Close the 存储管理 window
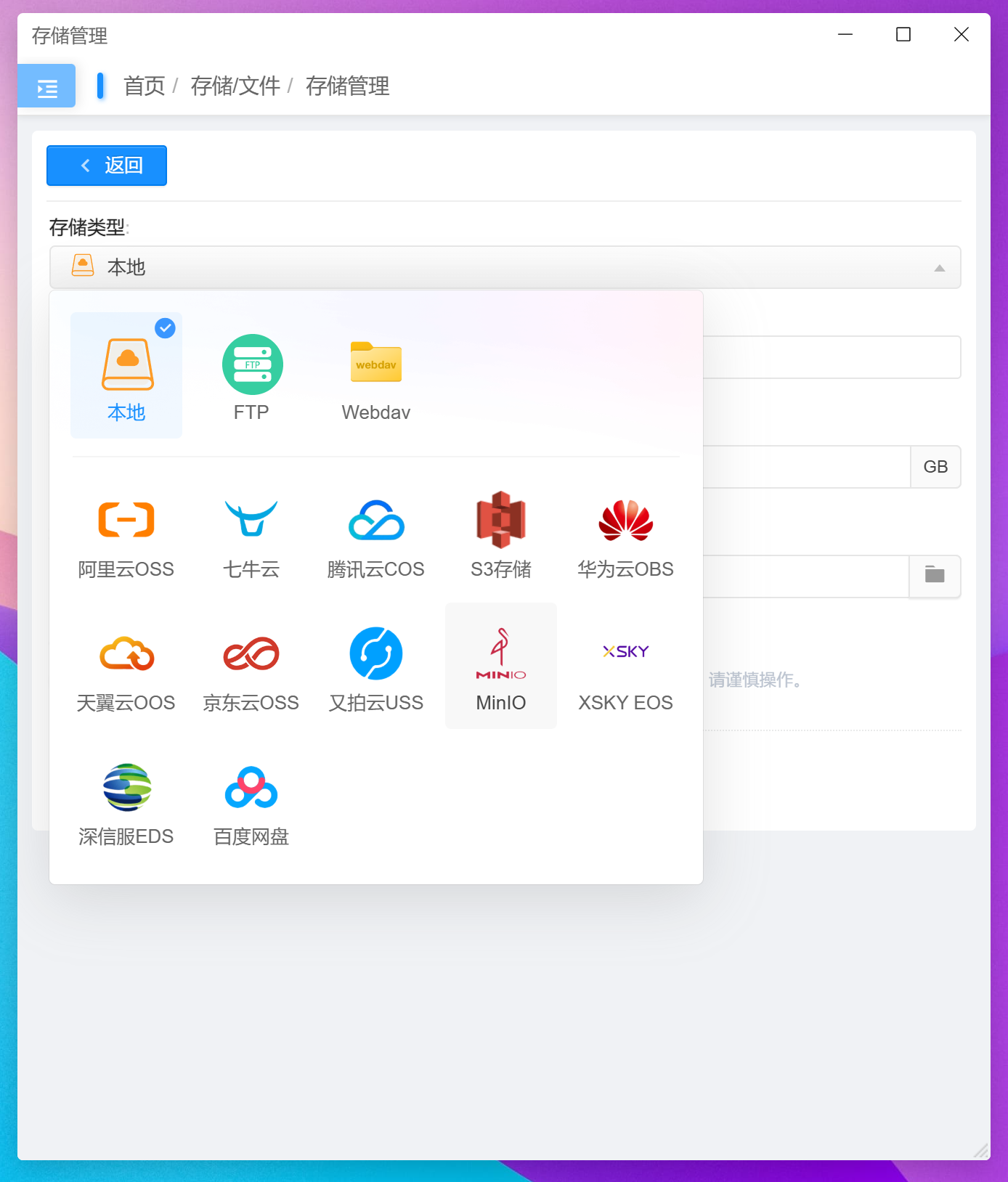This screenshot has height=1182, width=1008. (x=962, y=34)
